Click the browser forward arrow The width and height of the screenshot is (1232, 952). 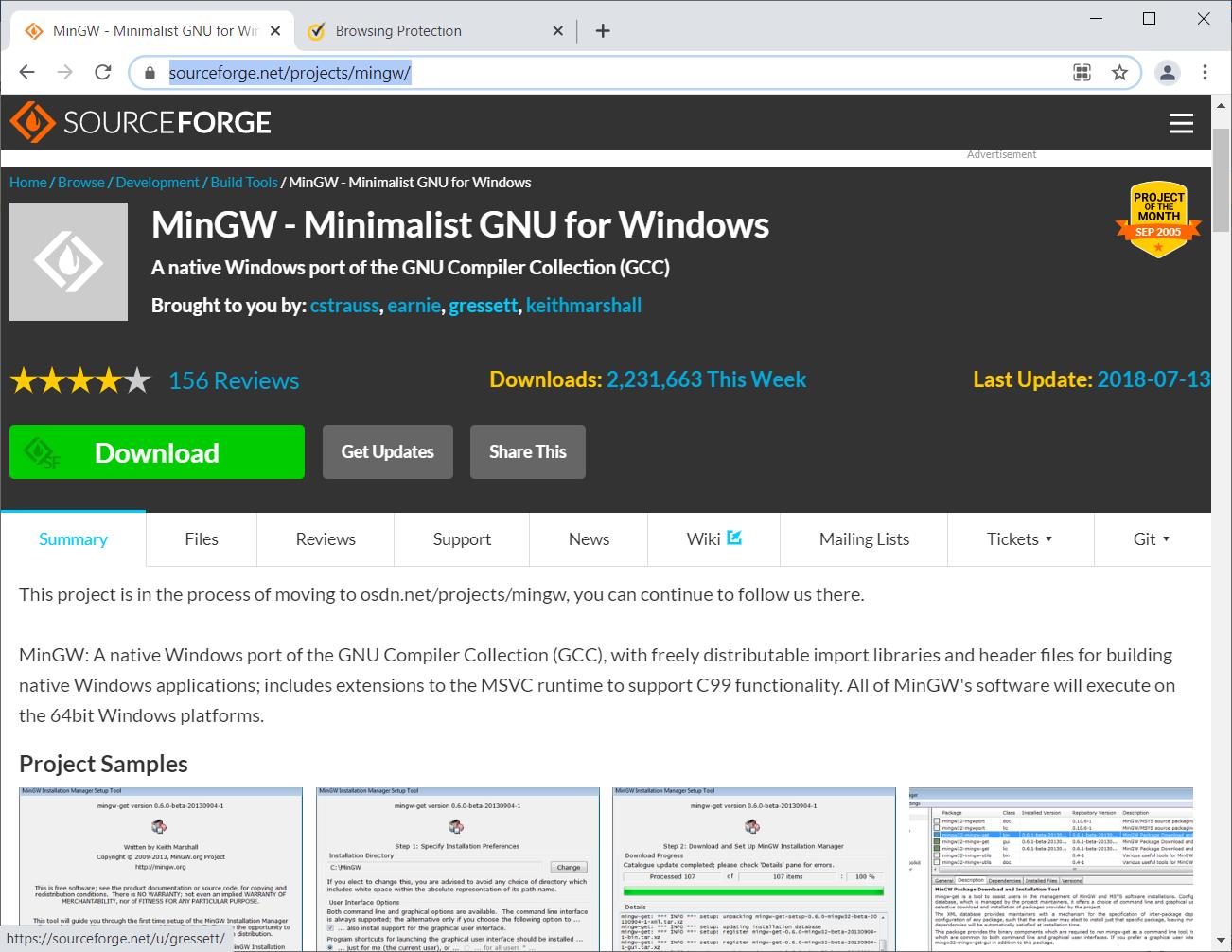[64, 72]
